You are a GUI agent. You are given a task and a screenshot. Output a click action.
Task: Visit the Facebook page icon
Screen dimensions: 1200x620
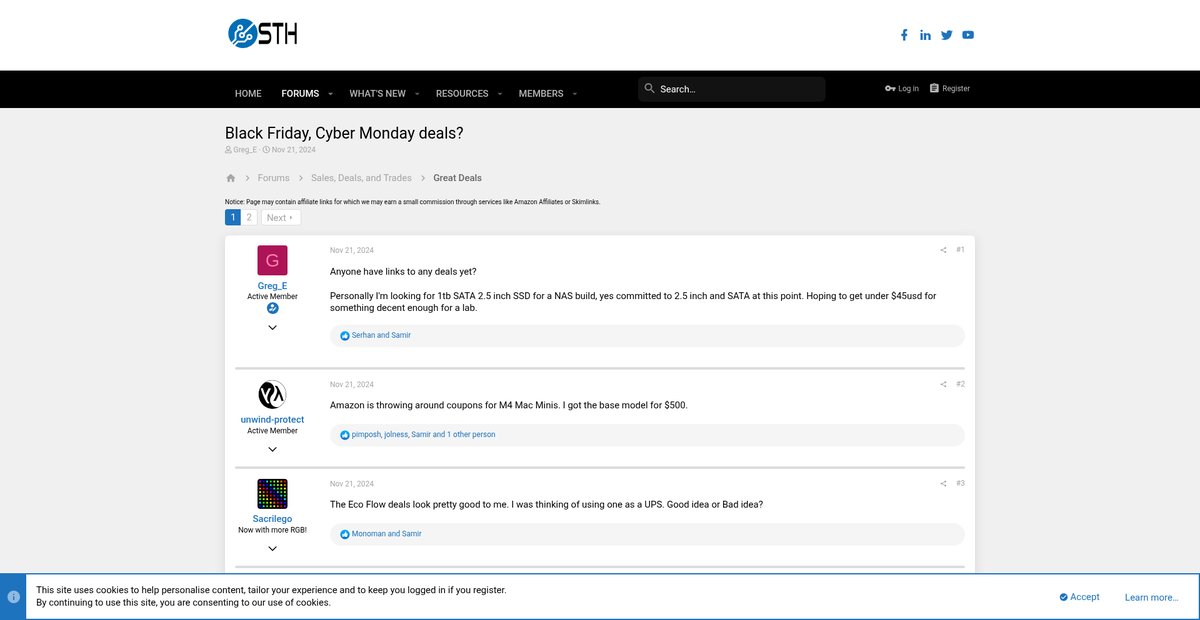[904, 35]
